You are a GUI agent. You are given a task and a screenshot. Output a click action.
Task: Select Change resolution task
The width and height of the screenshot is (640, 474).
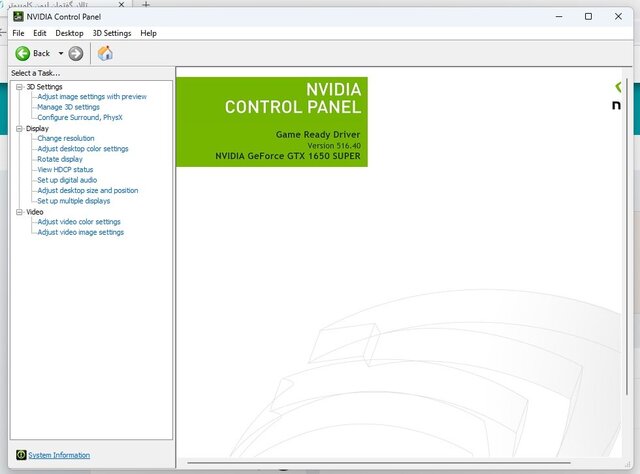pyautogui.click(x=66, y=138)
